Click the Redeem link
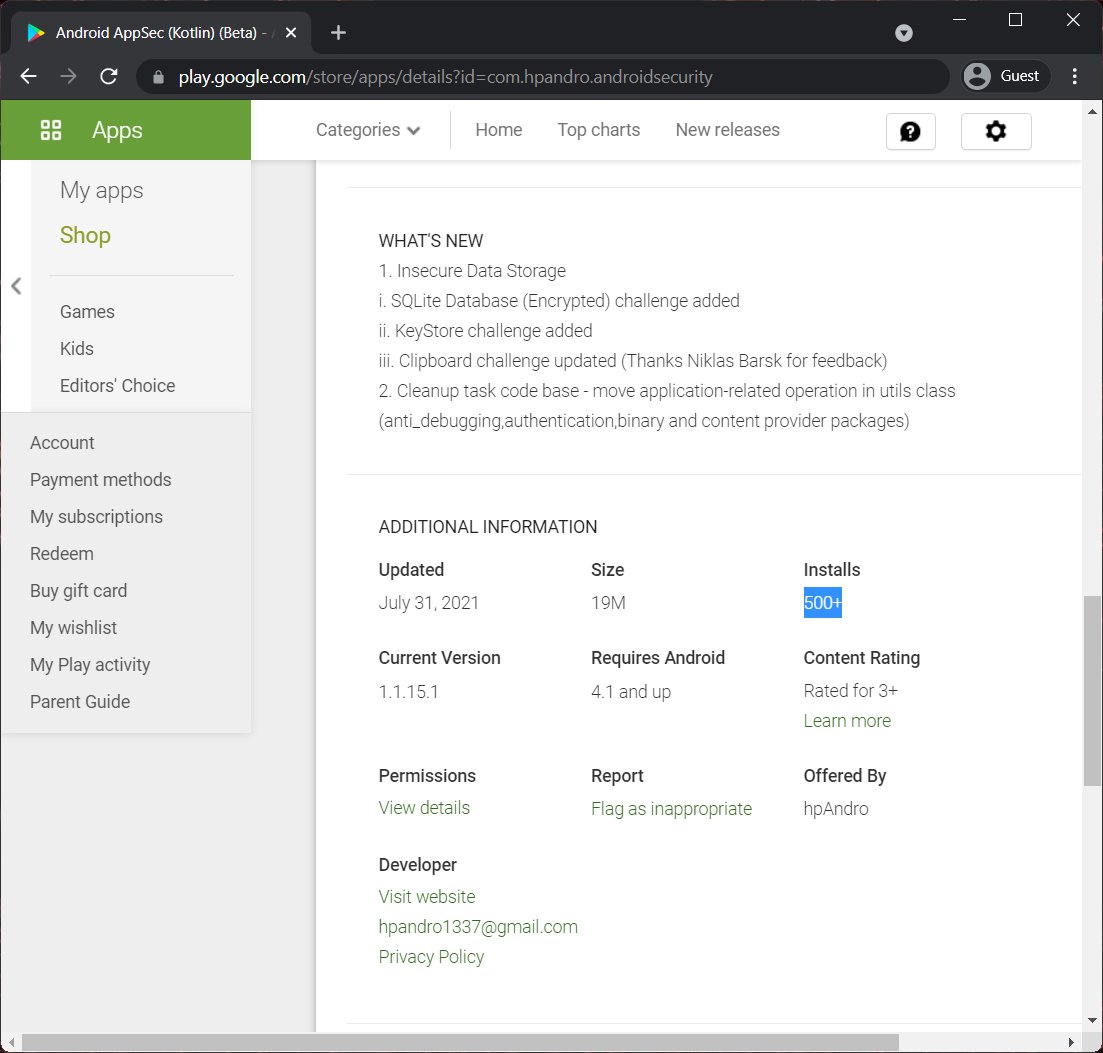 tap(61, 554)
